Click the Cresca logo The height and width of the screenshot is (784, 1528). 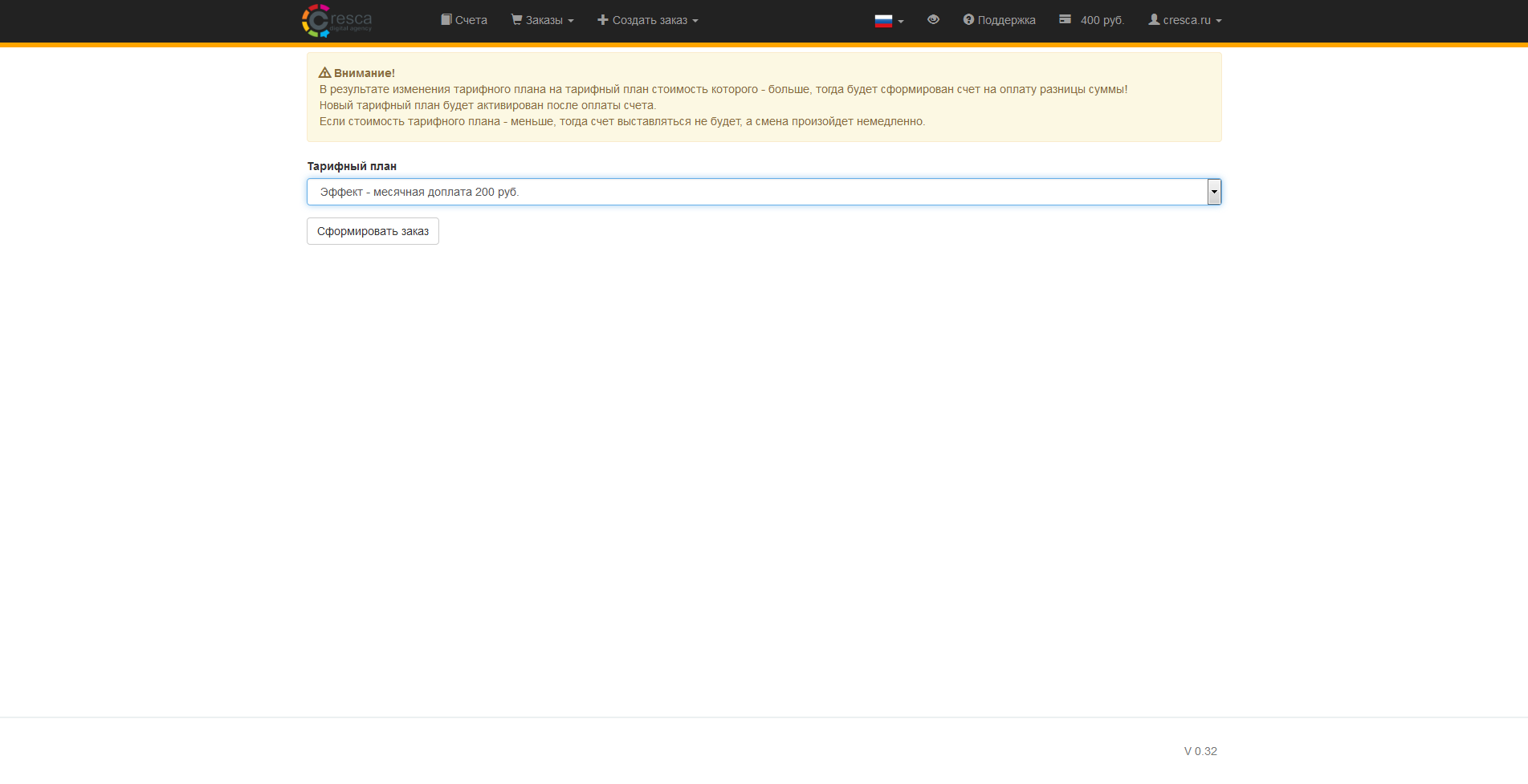pos(337,21)
